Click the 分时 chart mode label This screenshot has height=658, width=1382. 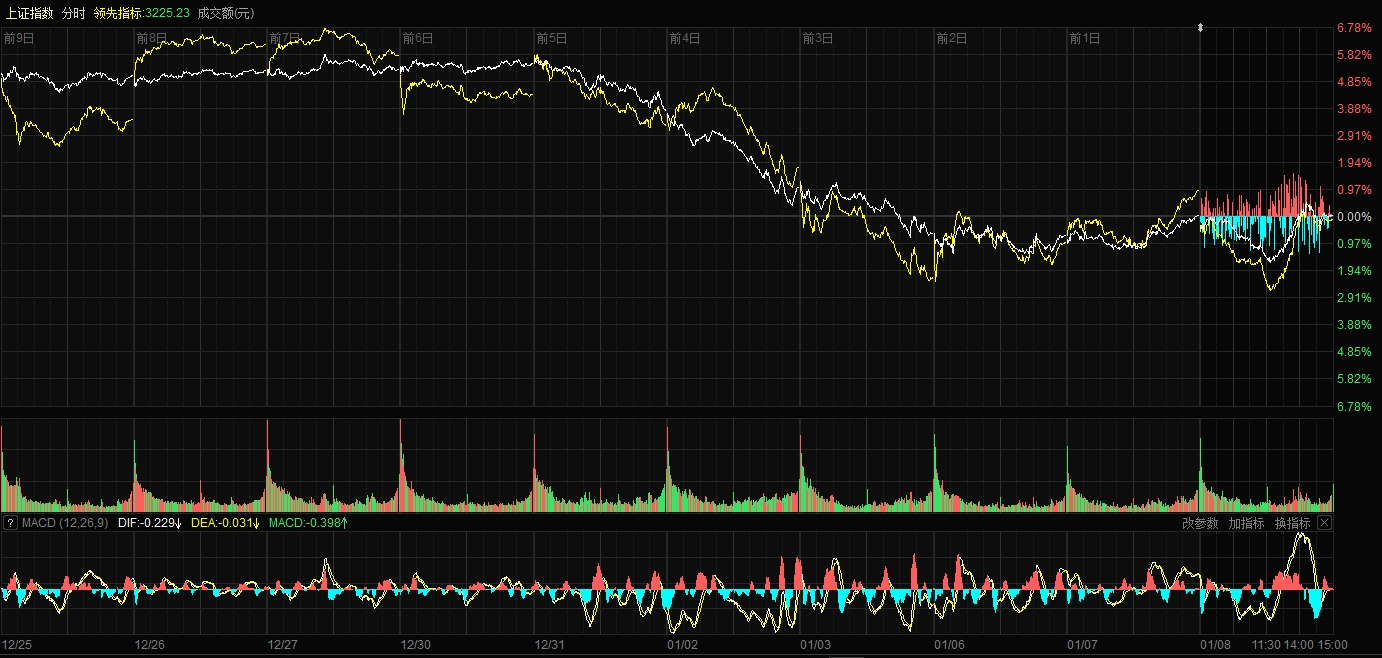coord(74,13)
